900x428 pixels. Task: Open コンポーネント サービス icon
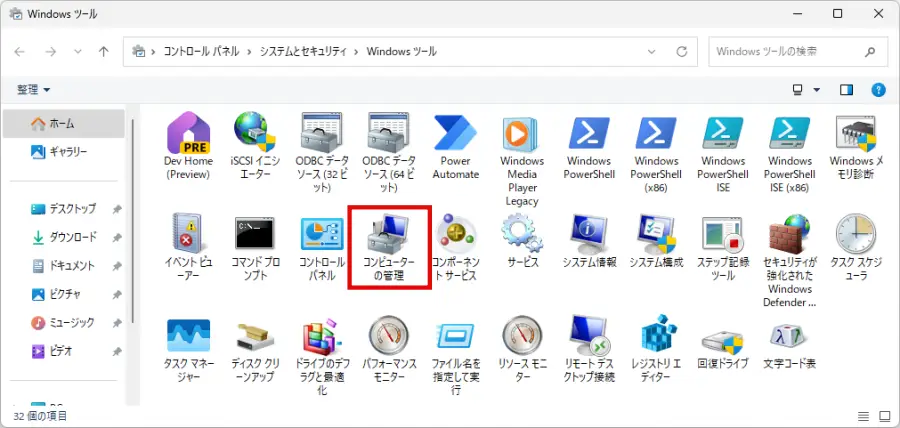(x=455, y=234)
